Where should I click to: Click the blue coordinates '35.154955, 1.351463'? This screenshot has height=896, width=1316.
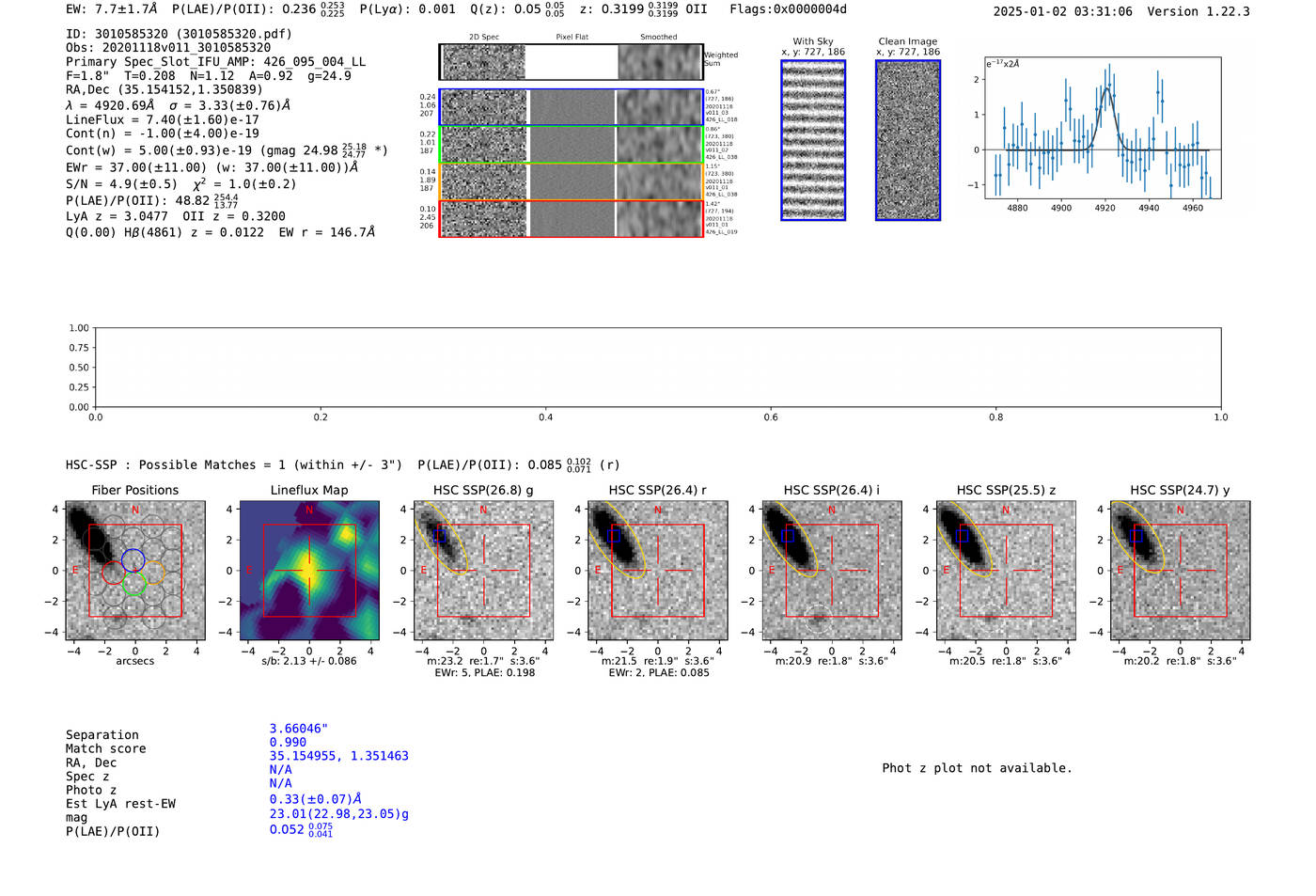[339, 756]
